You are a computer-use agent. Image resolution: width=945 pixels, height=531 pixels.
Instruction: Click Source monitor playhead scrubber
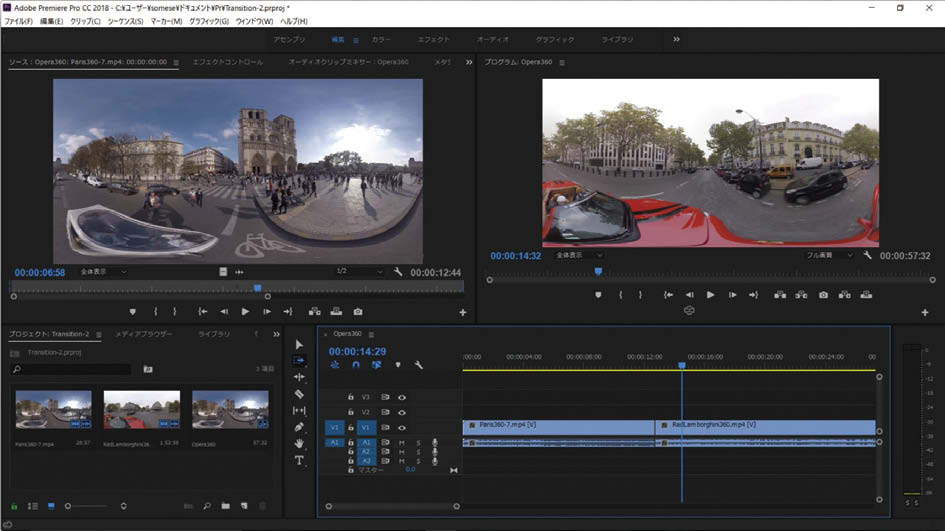tap(258, 288)
